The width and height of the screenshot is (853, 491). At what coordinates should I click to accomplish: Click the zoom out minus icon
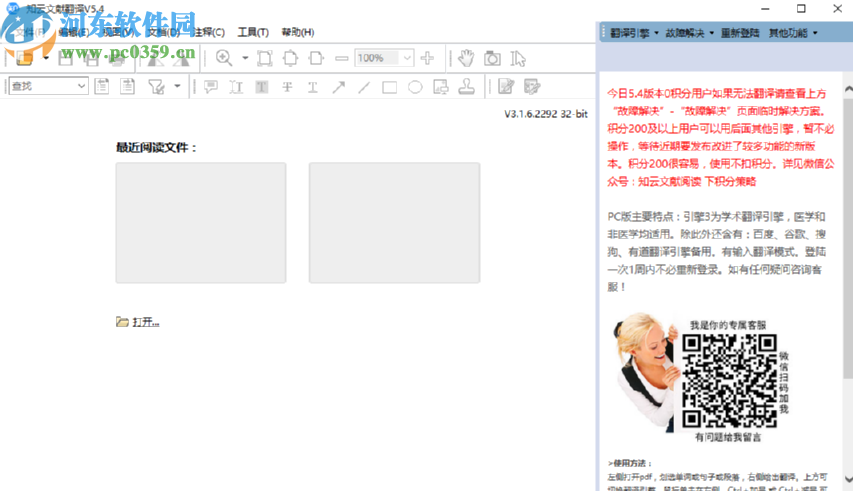pos(342,58)
